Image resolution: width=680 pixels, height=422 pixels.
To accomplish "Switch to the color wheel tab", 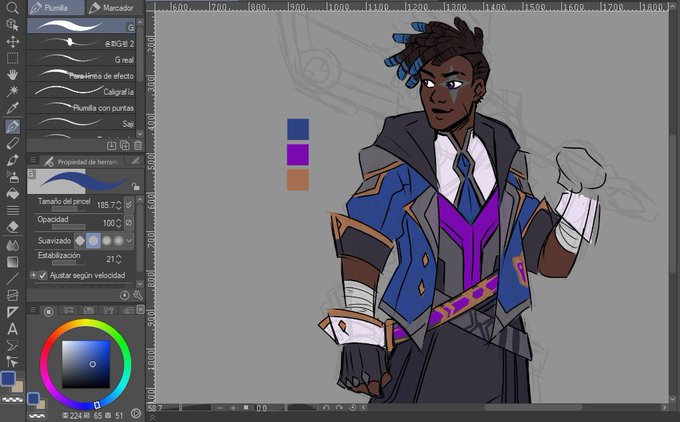I will click(x=48, y=311).
